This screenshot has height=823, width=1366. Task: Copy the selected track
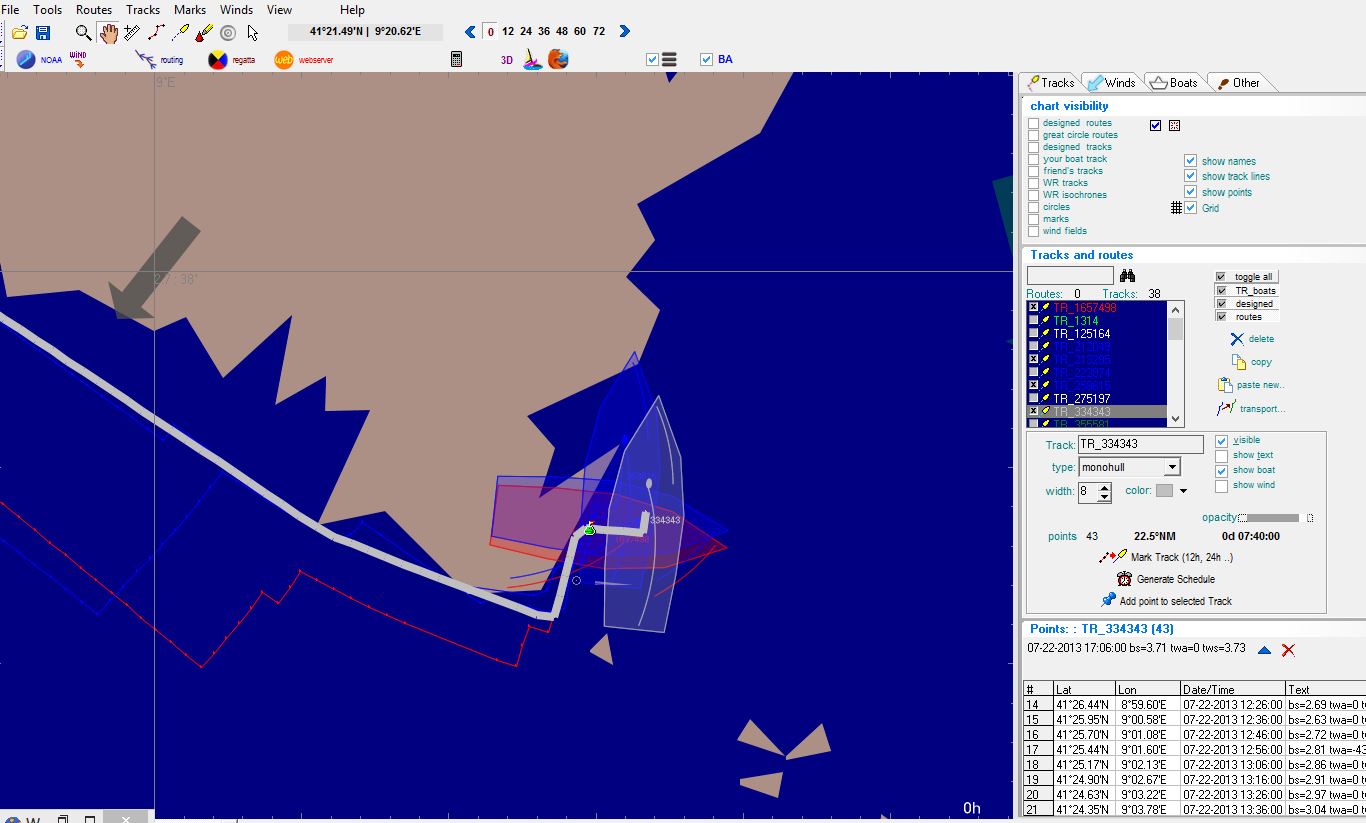point(1252,362)
